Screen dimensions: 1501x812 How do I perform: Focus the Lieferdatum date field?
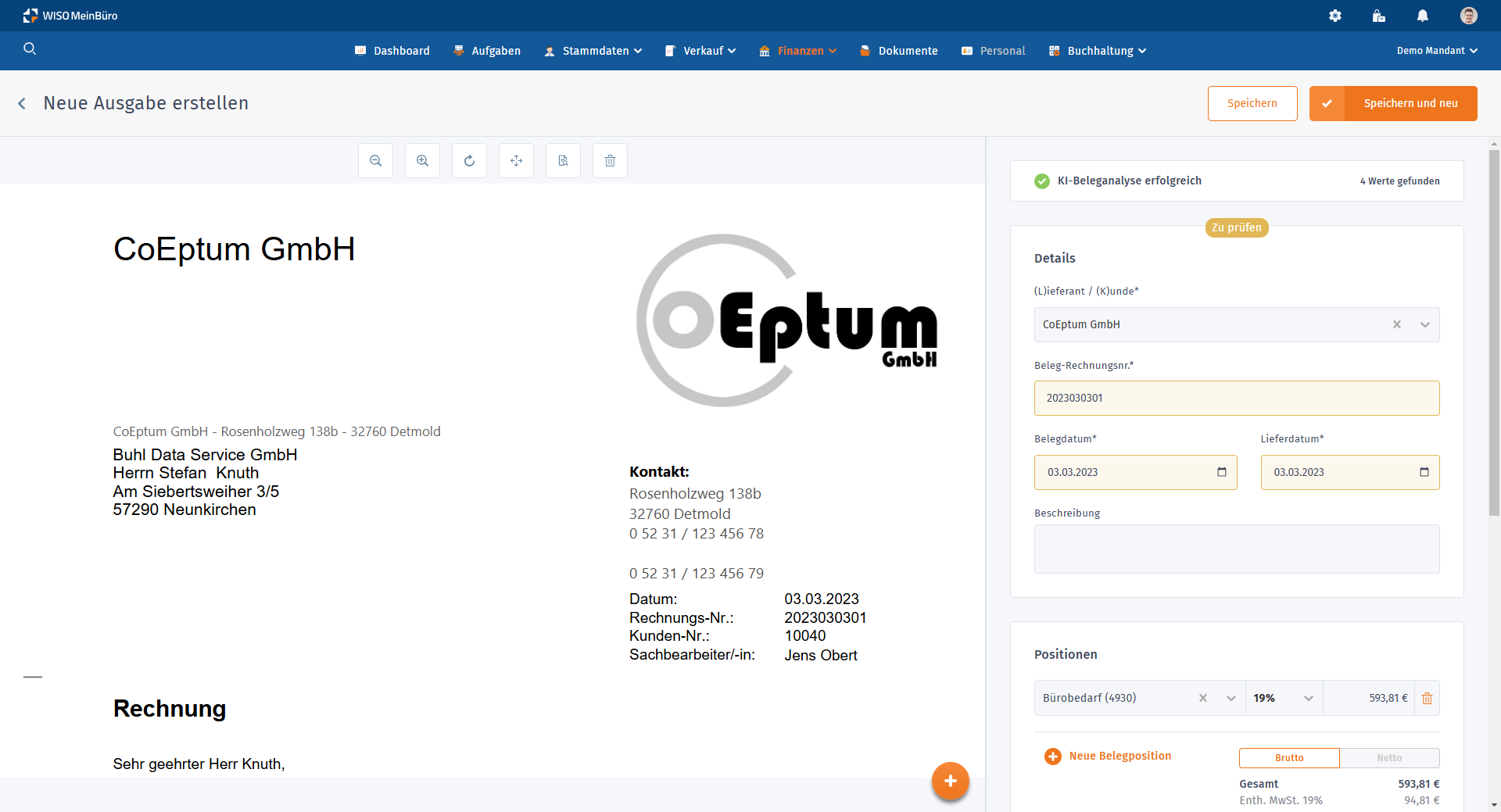pos(1350,472)
